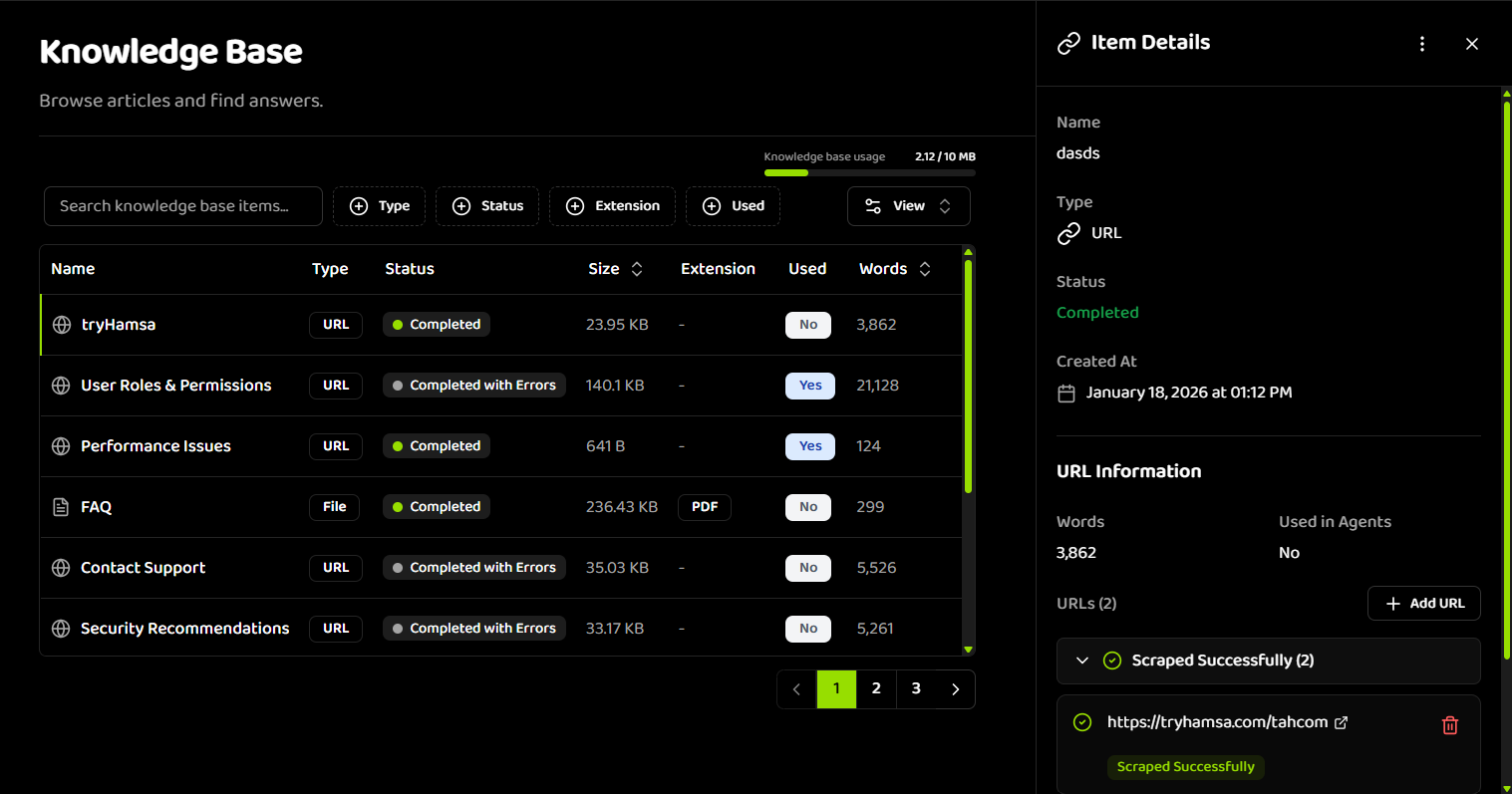Click the globe icon beside User Roles & Permissions
The height and width of the screenshot is (794, 1512).
pyautogui.click(x=61, y=386)
